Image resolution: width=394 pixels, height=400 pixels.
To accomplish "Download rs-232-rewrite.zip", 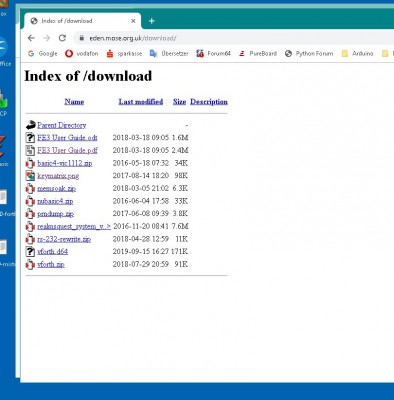I will click(x=64, y=239).
